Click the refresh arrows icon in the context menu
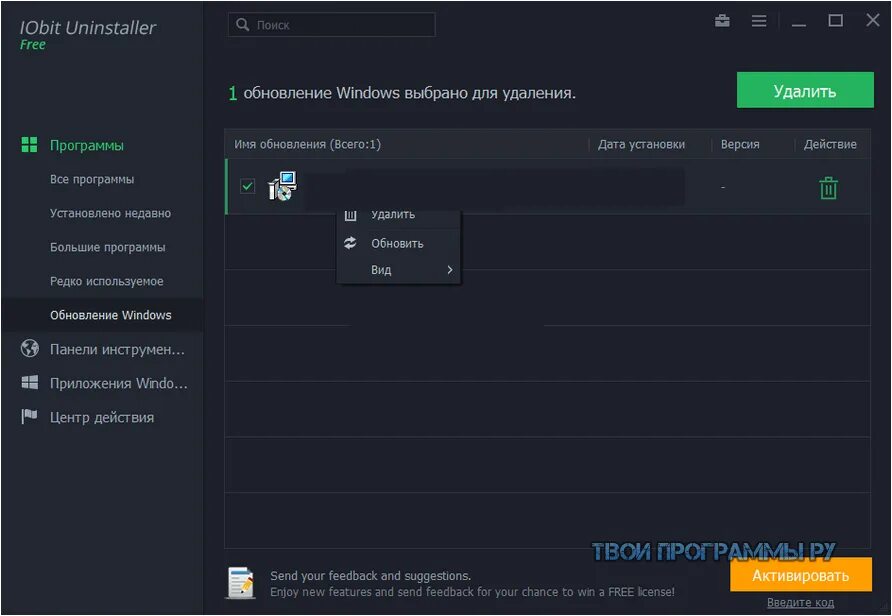 coord(350,243)
